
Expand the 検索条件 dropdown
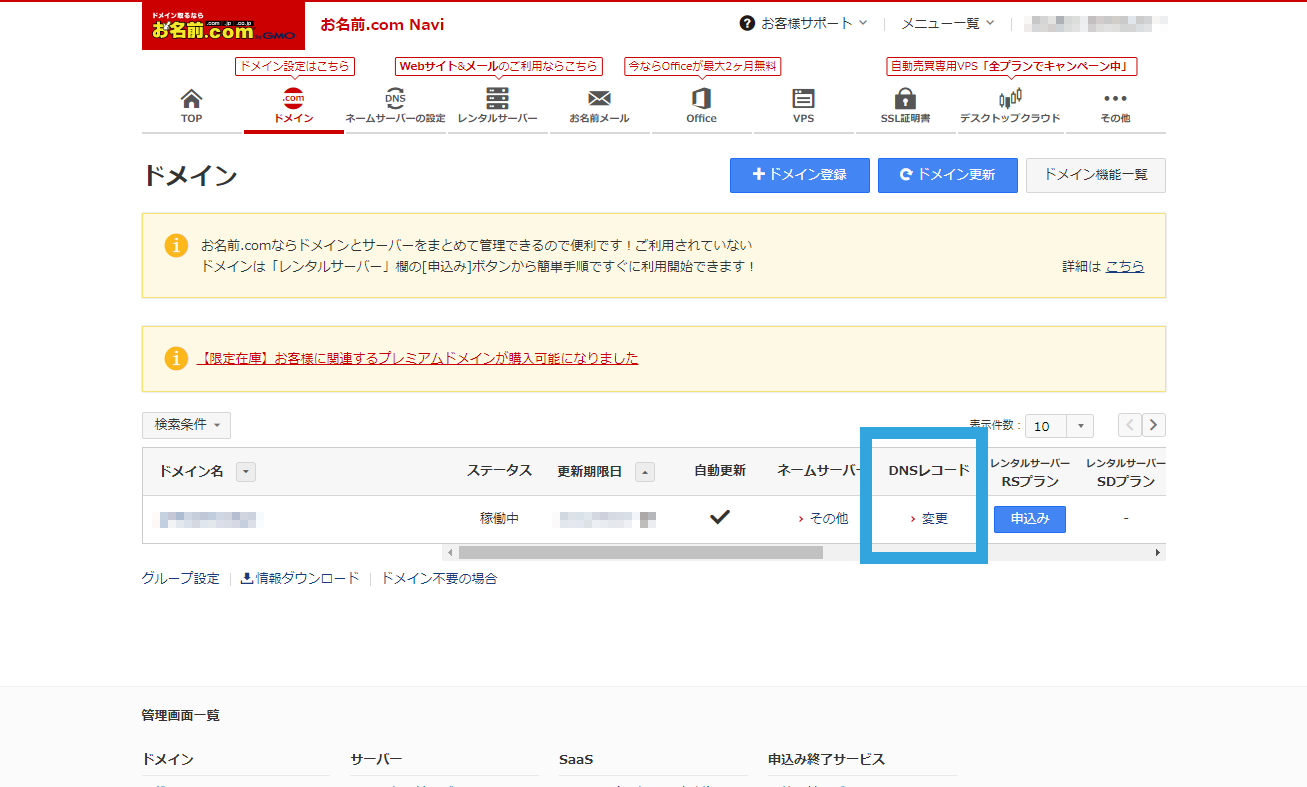186,425
